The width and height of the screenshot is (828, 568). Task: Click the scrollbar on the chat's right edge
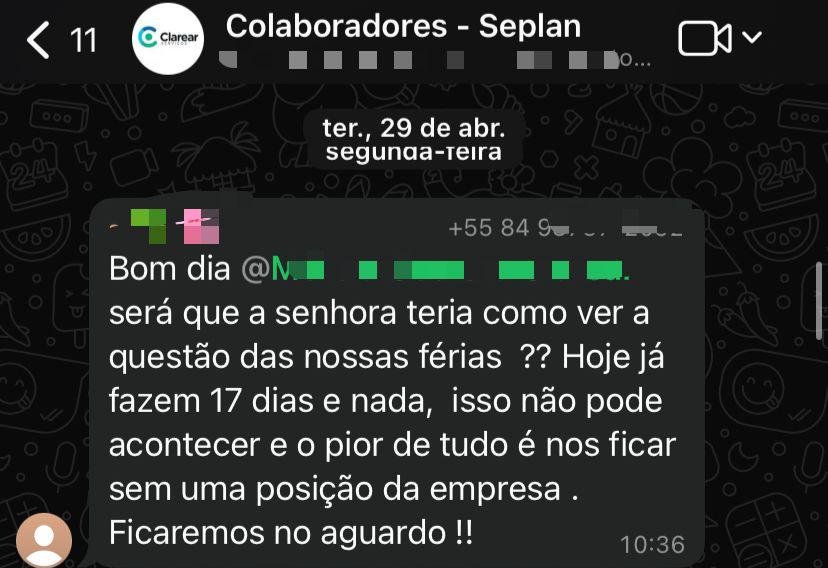818,301
